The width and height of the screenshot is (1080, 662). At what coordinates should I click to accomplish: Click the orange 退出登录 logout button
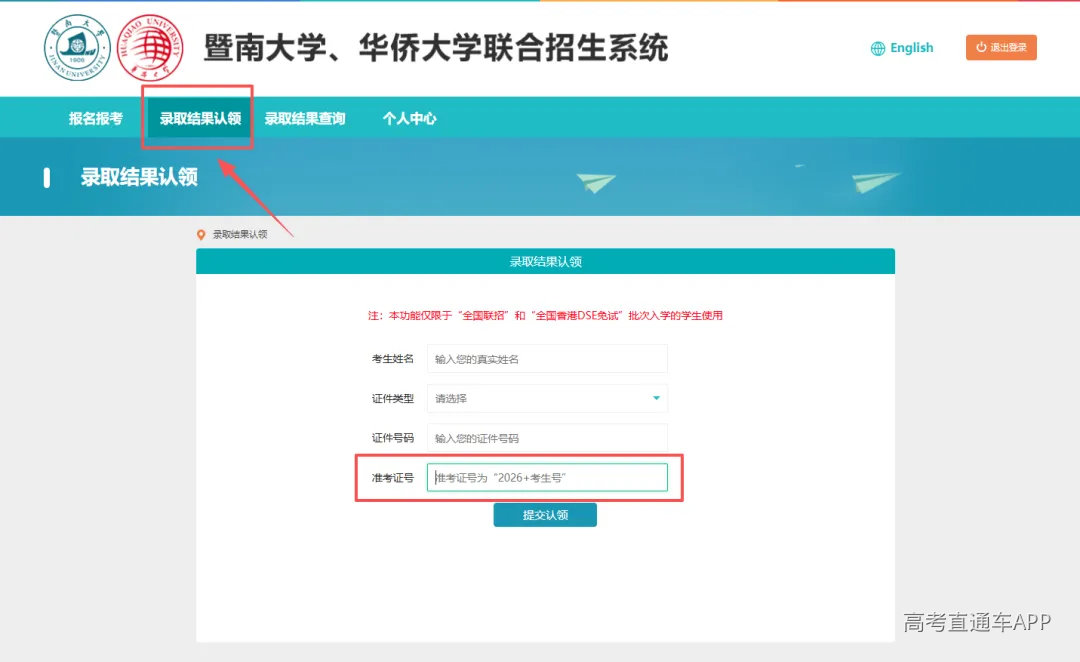coord(1001,48)
